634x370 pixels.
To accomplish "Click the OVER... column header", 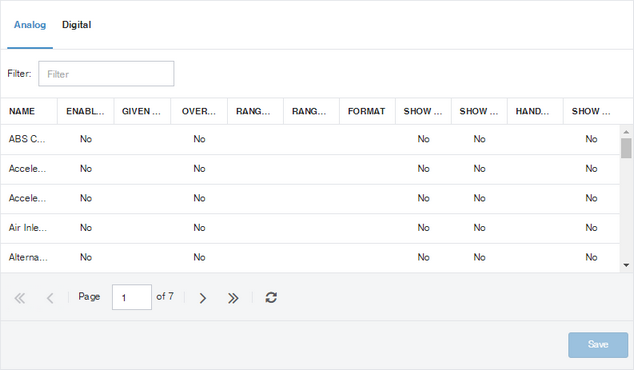I will point(199,111).
